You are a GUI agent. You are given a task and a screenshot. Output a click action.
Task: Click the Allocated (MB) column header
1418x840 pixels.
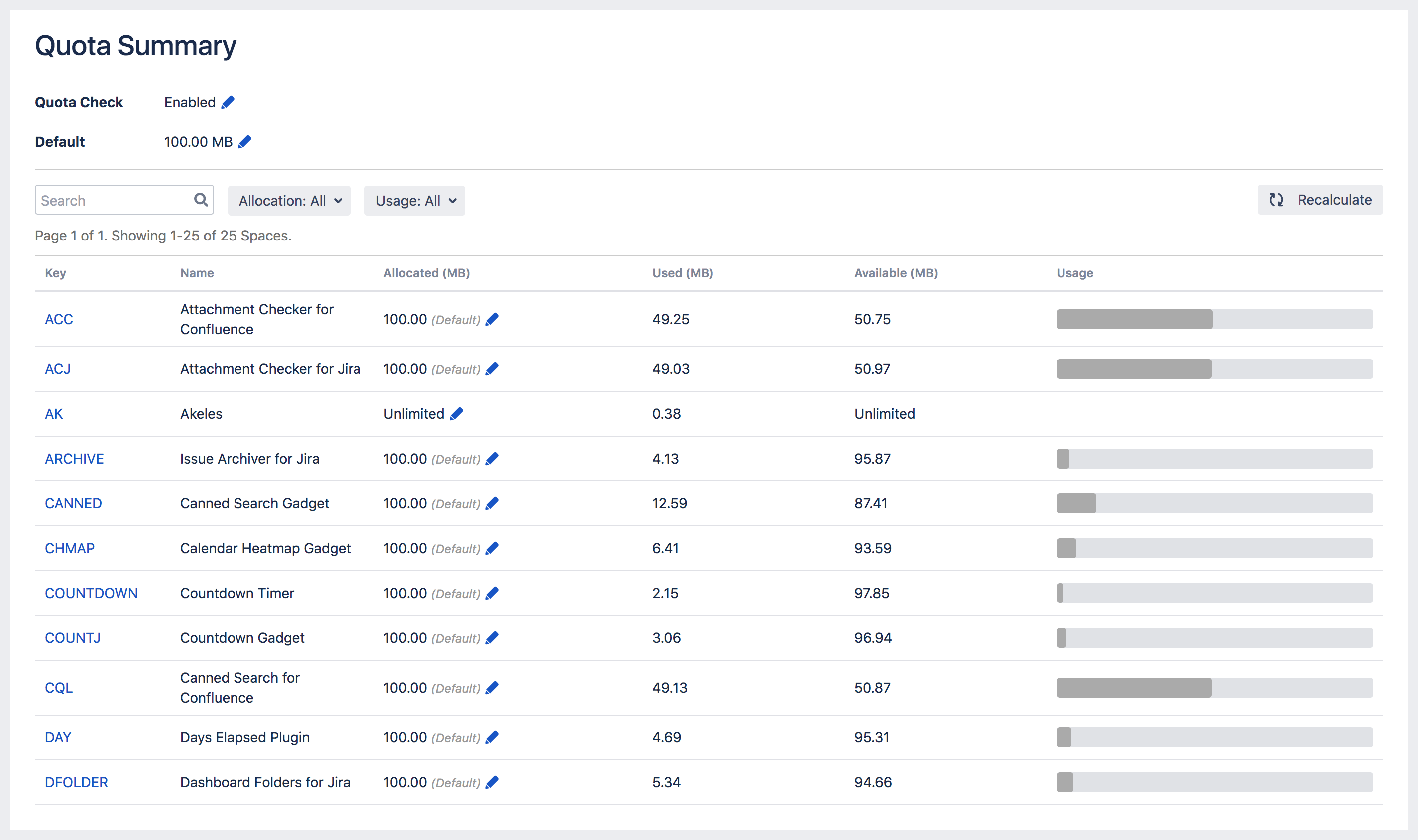click(426, 273)
